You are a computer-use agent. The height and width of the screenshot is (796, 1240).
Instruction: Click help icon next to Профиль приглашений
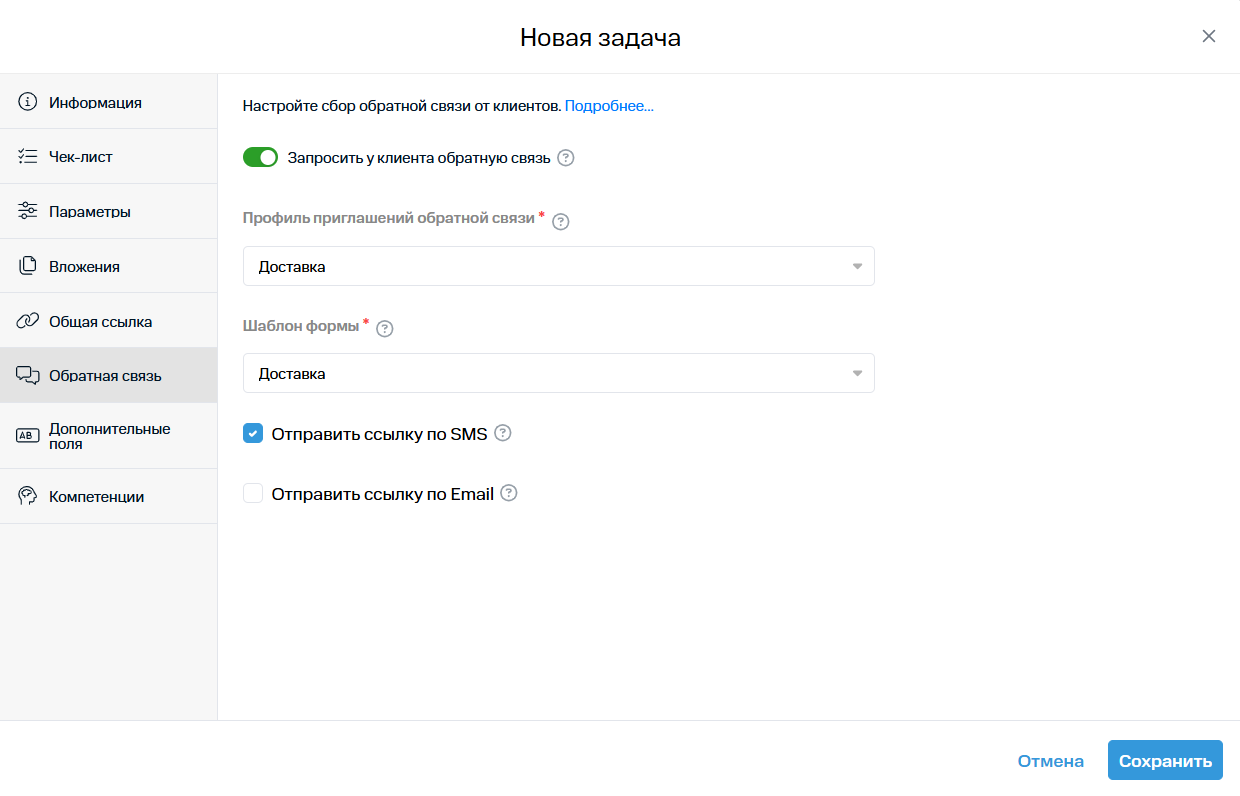[x=561, y=222]
